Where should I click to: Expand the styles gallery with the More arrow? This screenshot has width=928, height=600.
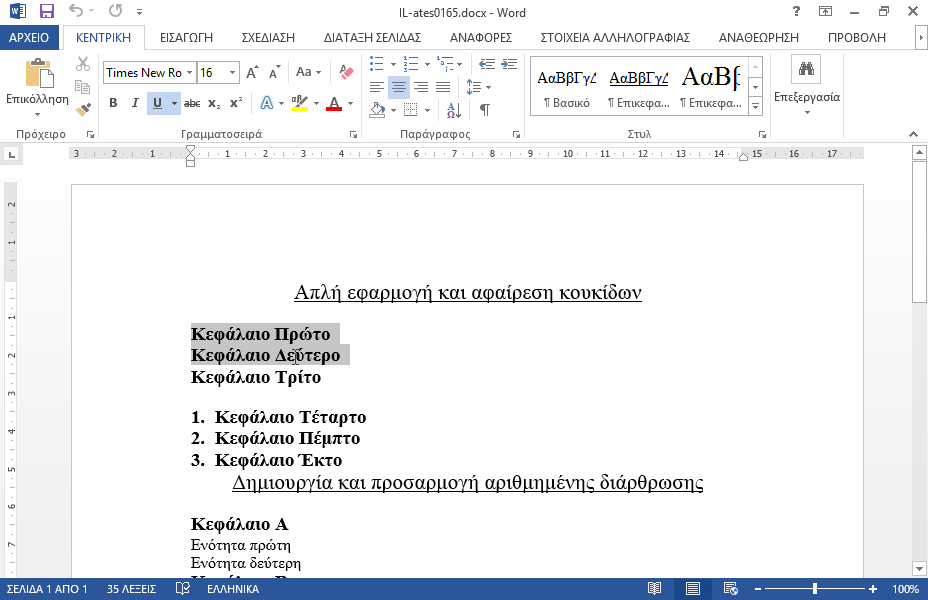(x=756, y=107)
